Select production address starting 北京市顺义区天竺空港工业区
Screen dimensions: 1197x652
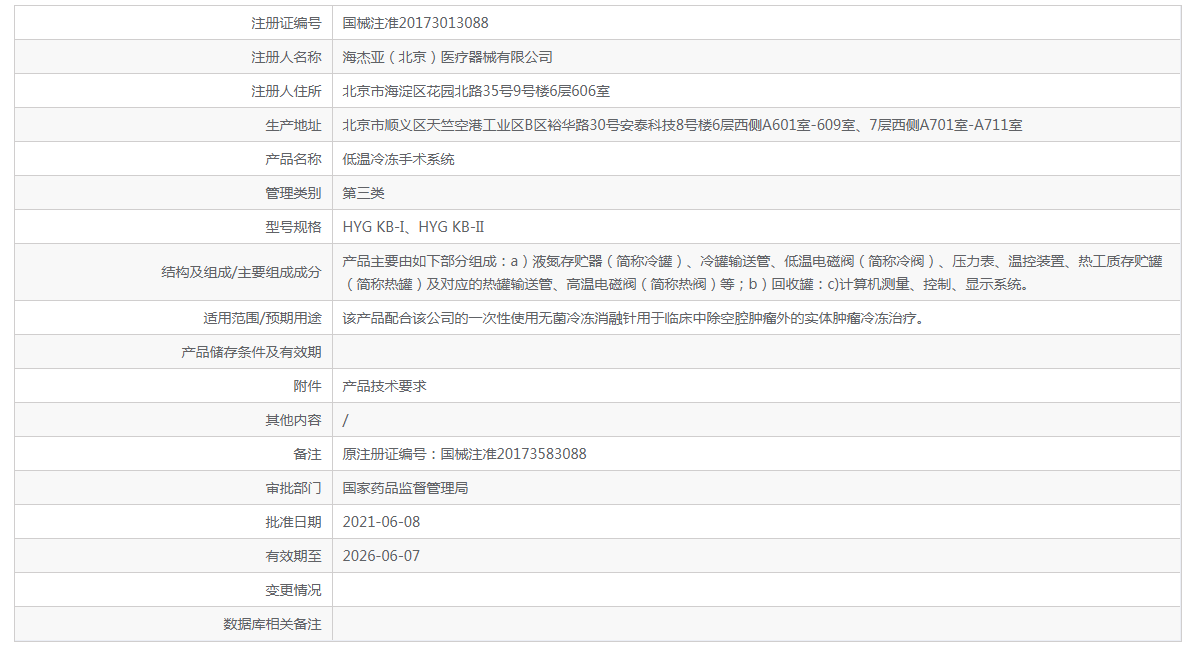(x=682, y=125)
